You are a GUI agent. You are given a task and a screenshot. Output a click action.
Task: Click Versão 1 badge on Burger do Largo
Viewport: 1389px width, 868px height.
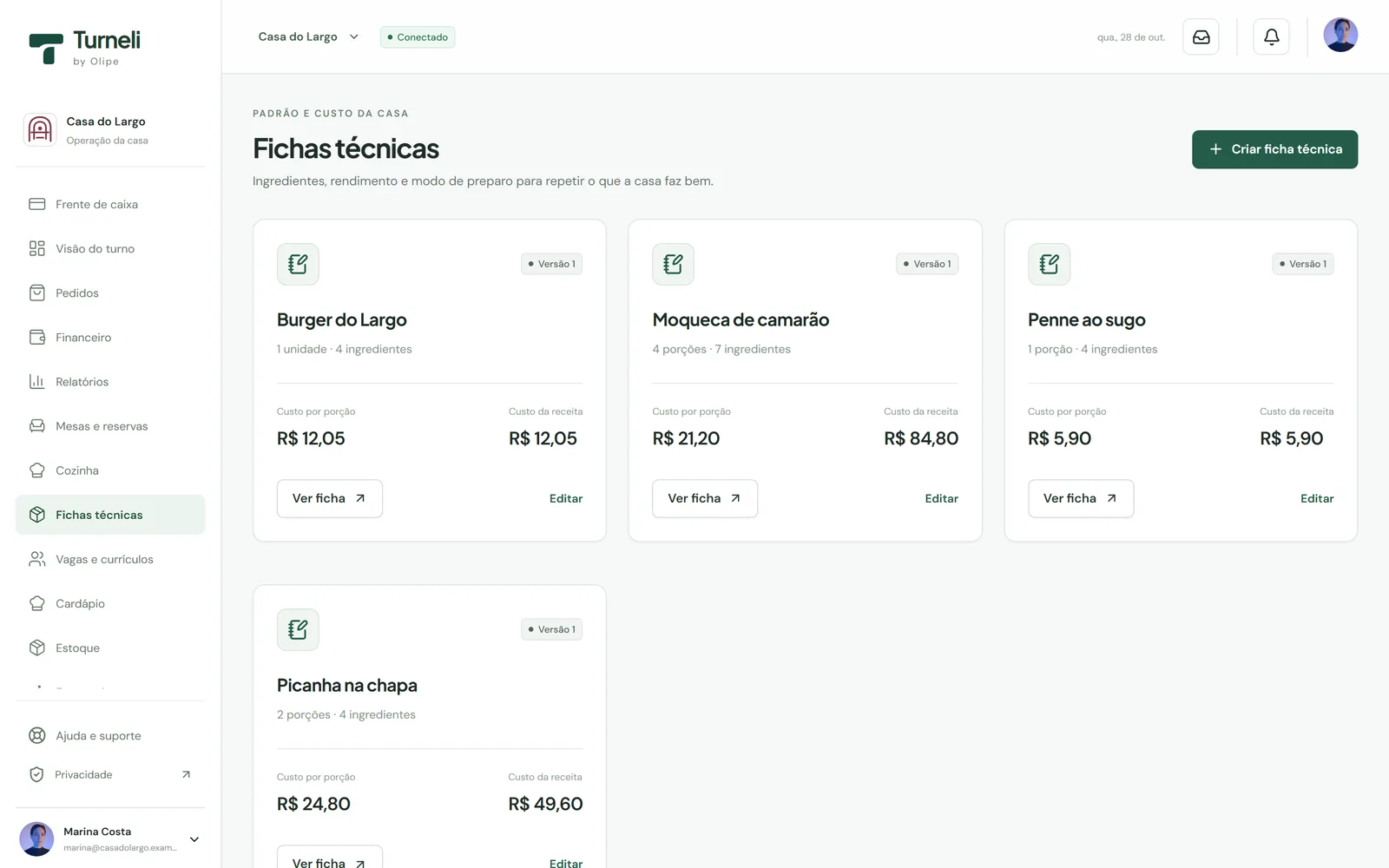click(x=552, y=264)
